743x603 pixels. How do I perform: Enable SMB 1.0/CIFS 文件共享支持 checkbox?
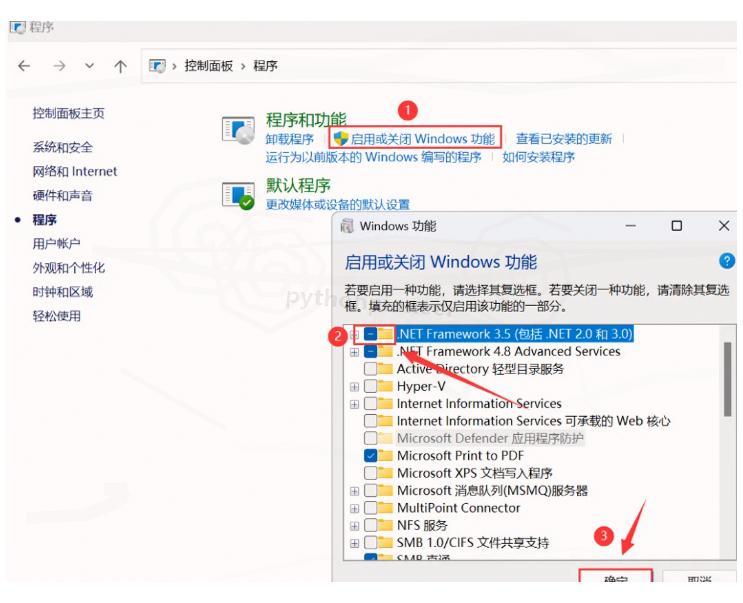(x=371, y=542)
